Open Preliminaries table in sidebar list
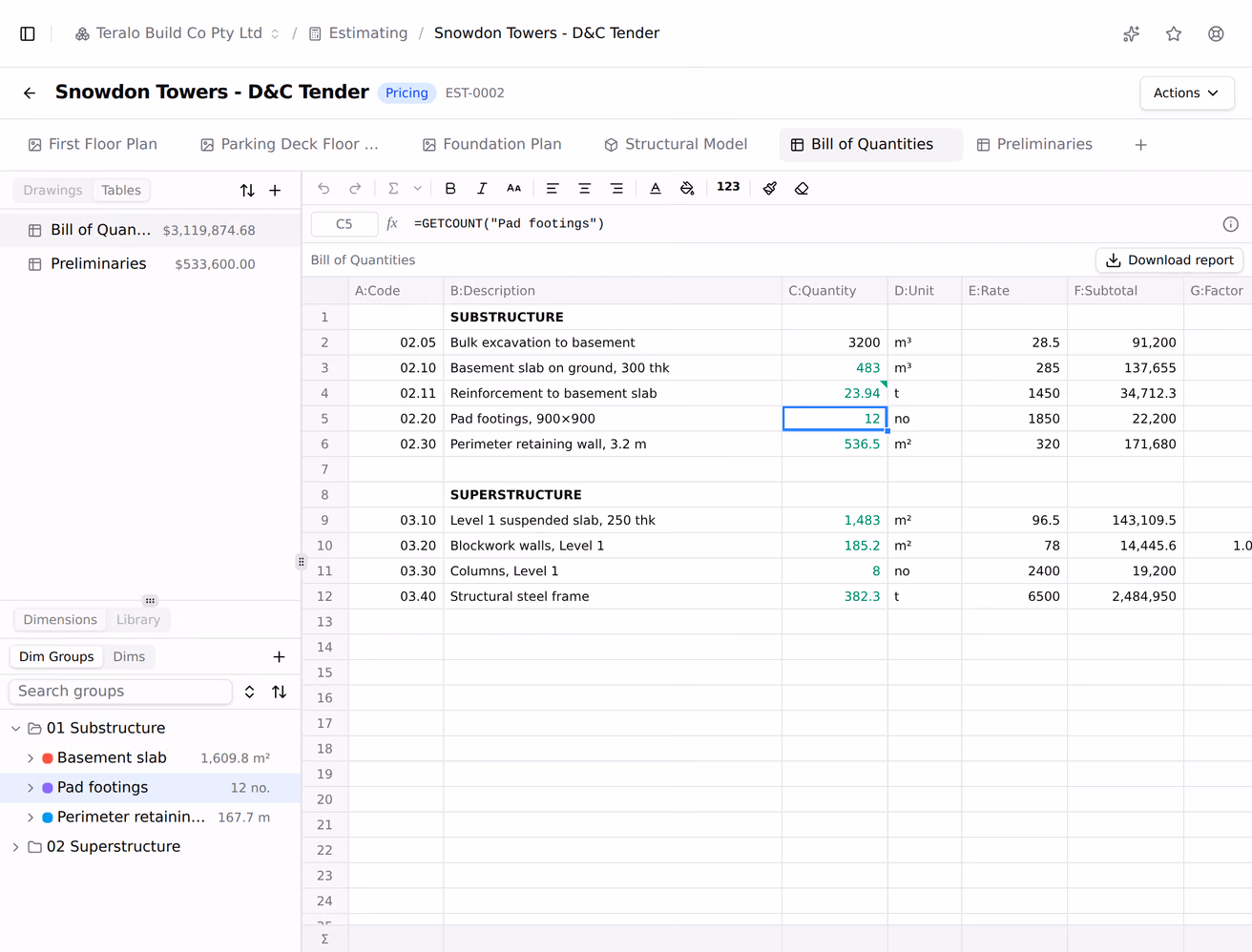Viewport: 1252px width, 952px height. click(x=150, y=263)
